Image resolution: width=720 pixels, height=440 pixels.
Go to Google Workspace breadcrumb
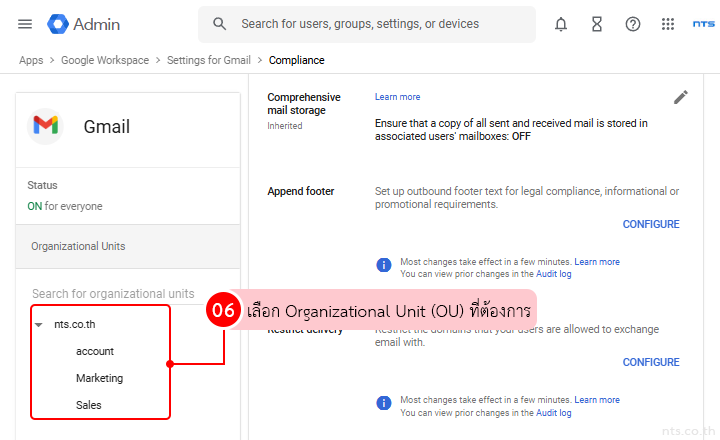[105, 60]
